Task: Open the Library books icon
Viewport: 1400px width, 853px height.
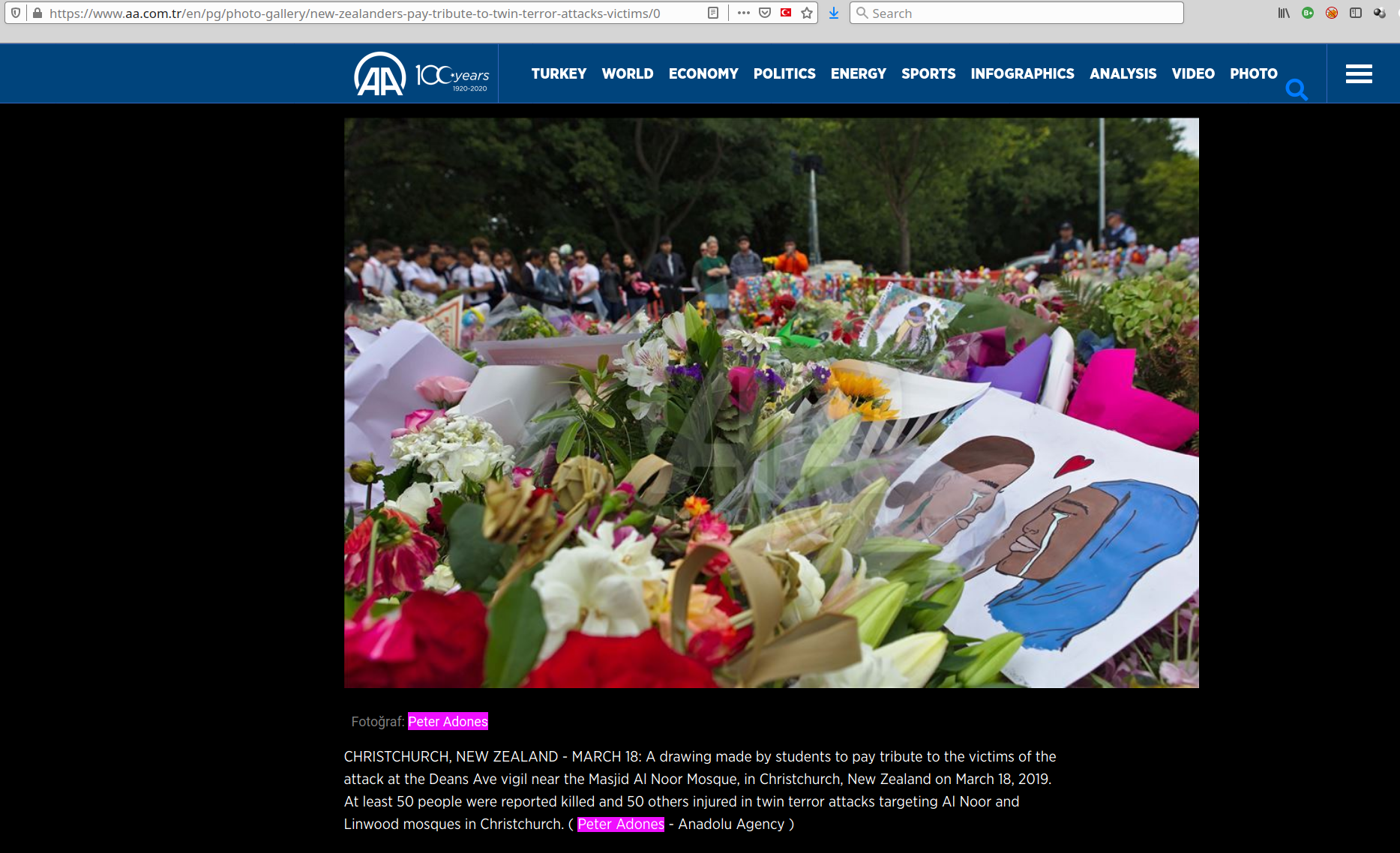Action: [x=1284, y=13]
